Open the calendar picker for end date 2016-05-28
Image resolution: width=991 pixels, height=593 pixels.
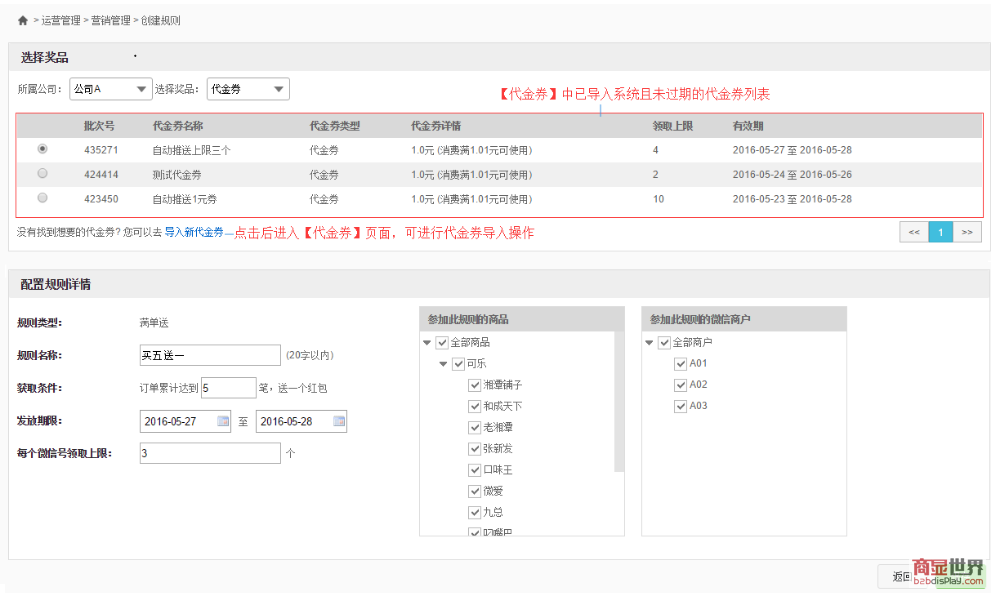(339, 421)
